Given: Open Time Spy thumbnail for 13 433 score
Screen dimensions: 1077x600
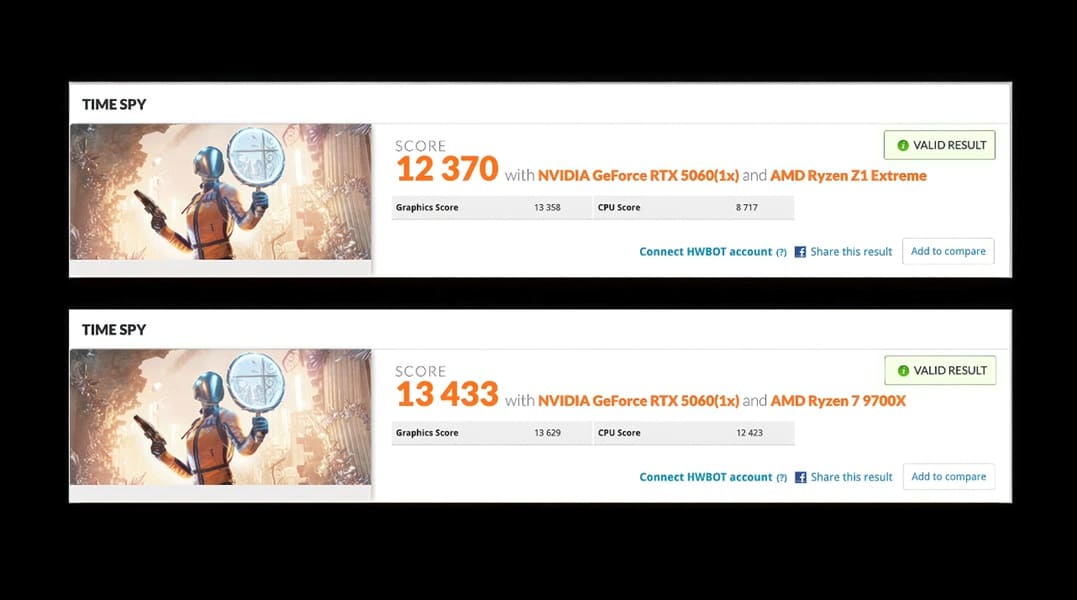Looking at the screenshot, I should tap(220, 417).
